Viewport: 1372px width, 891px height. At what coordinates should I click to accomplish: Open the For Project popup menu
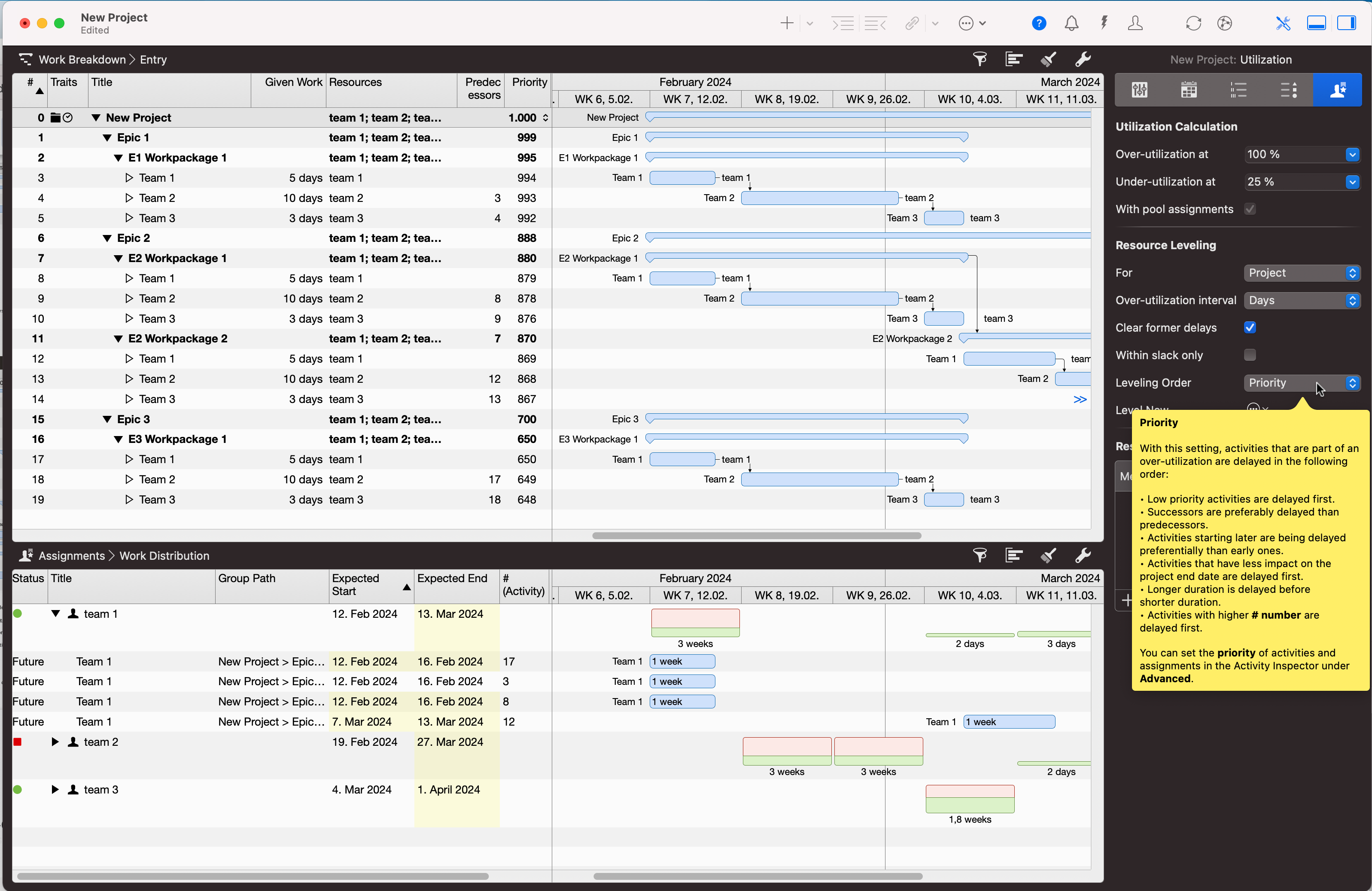point(1302,273)
